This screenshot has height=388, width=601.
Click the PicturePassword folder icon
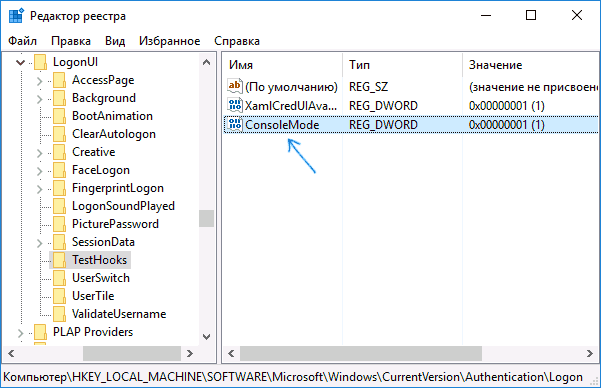59,224
